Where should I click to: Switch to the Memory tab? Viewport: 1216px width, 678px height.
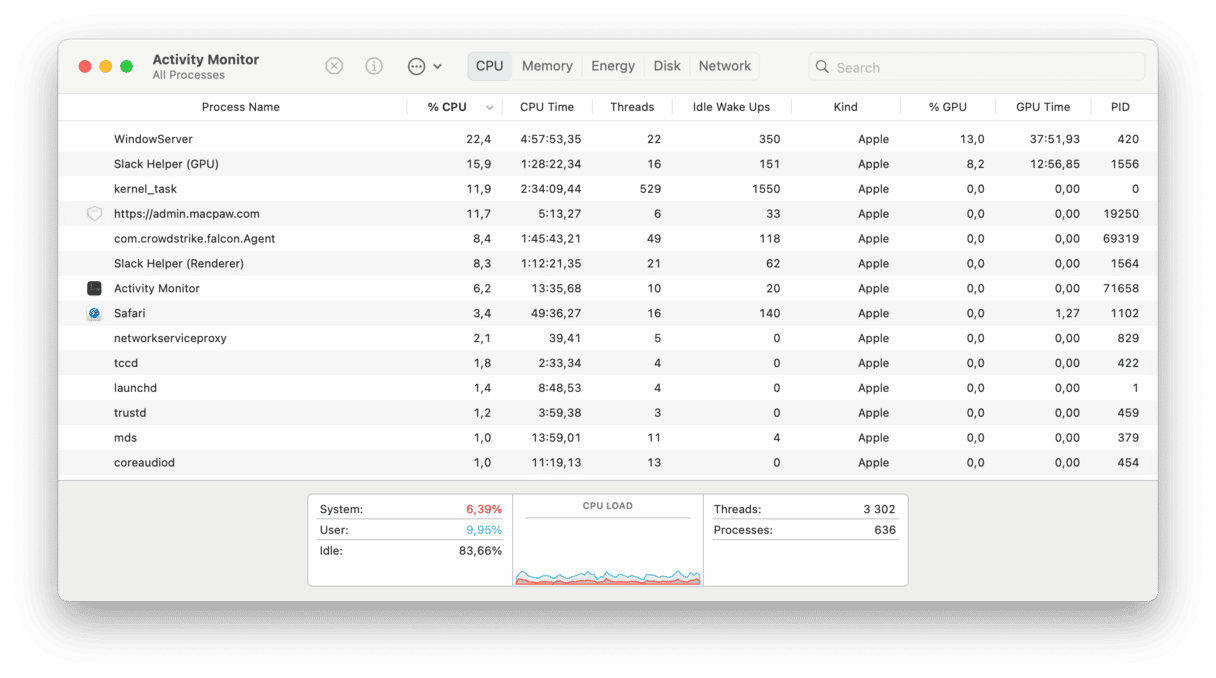click(547, 66)
